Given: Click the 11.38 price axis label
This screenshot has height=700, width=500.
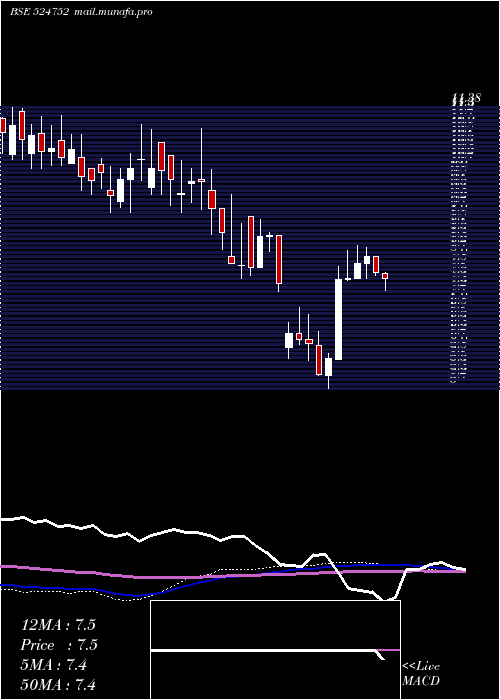Looking at the screenshot, I should tap(466, 97).
